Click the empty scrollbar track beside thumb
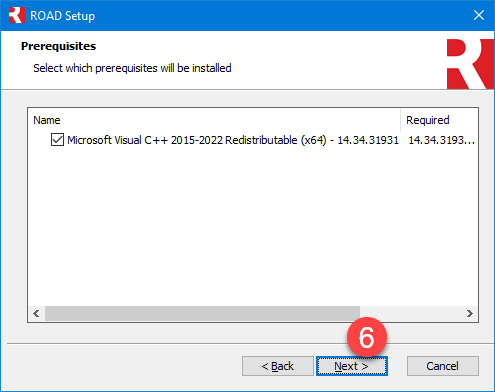The width and height of the screenshot is (495, 392). click(x=411, y=313)
